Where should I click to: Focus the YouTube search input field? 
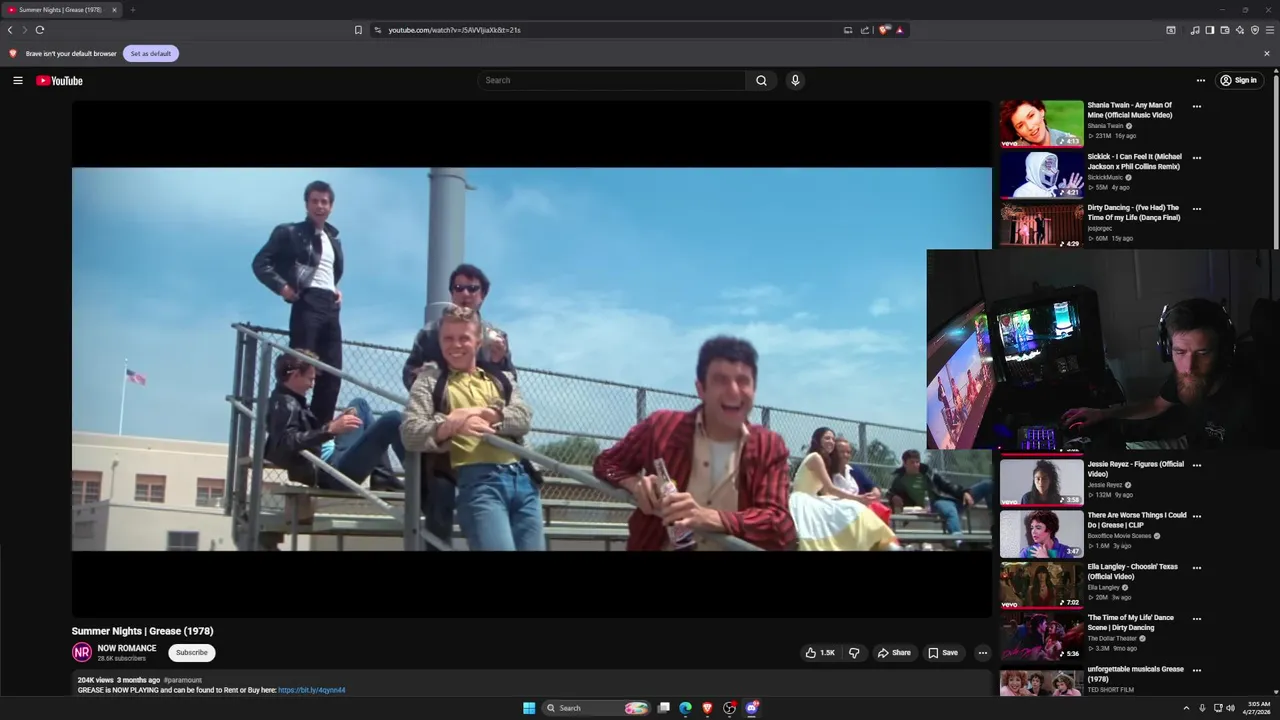tap(612, 80)
